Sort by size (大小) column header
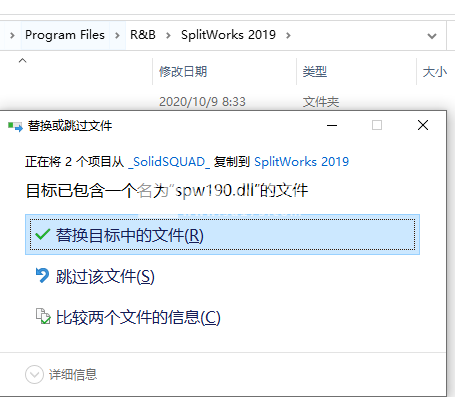This screenshot has width=455, height=397. point(435,72)
